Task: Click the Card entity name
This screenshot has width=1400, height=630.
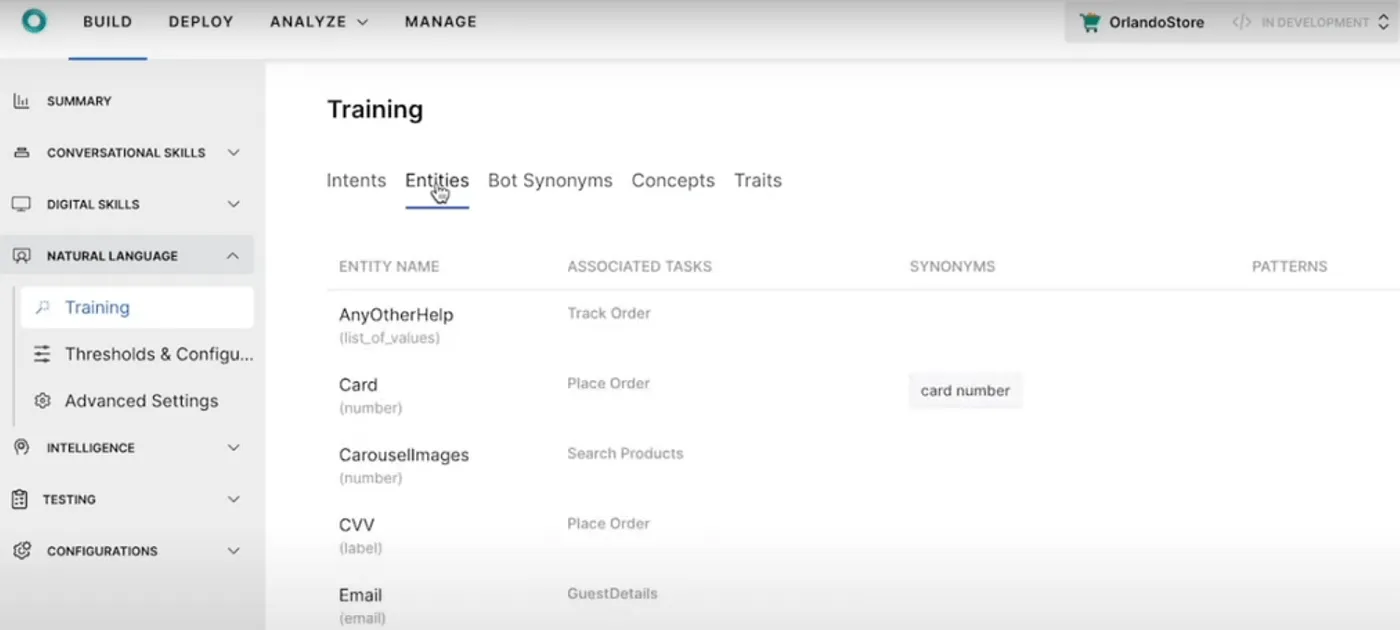Action: [x=358, y=385]
